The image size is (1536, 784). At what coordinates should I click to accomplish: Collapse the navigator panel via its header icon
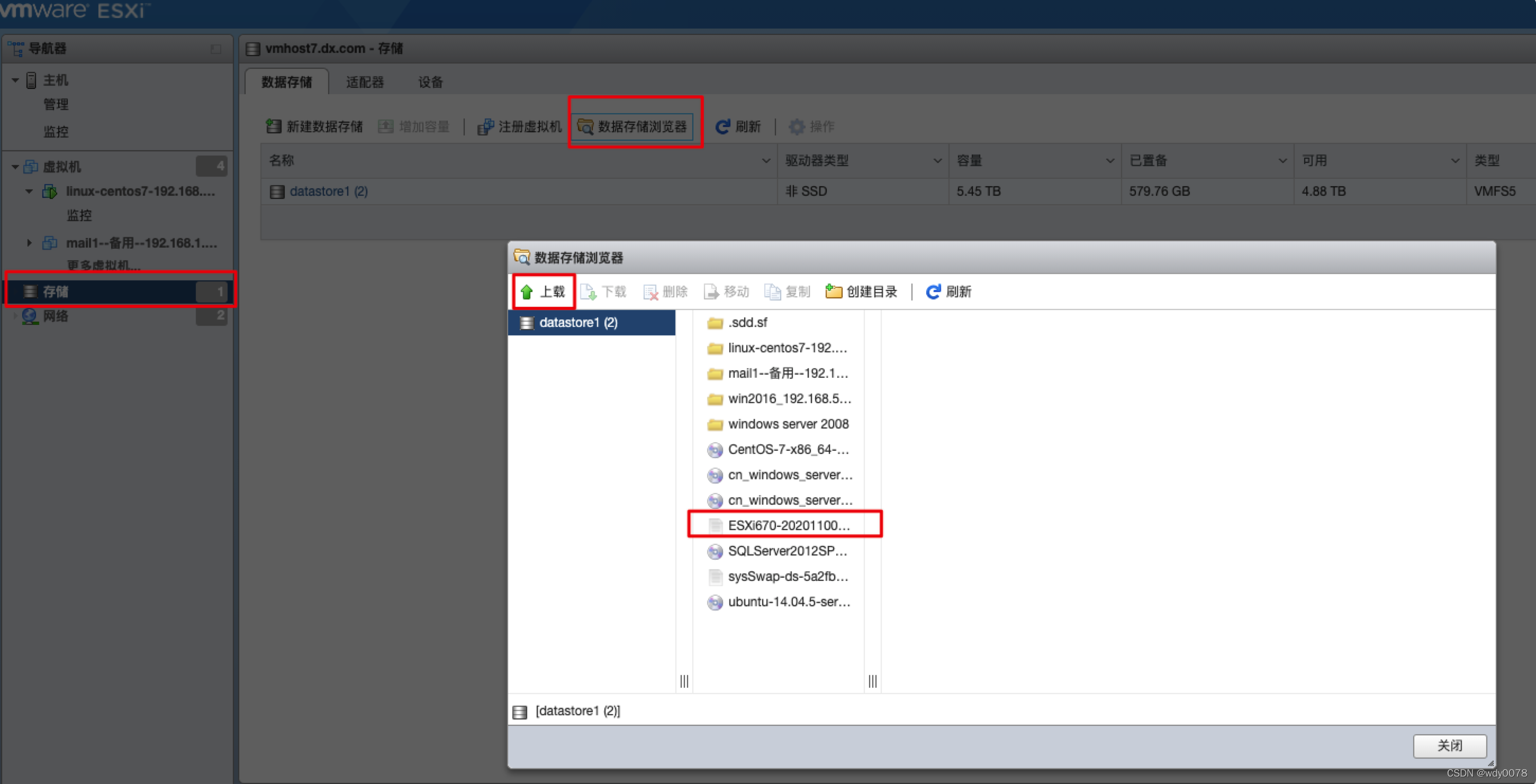(x=216, y=49)
